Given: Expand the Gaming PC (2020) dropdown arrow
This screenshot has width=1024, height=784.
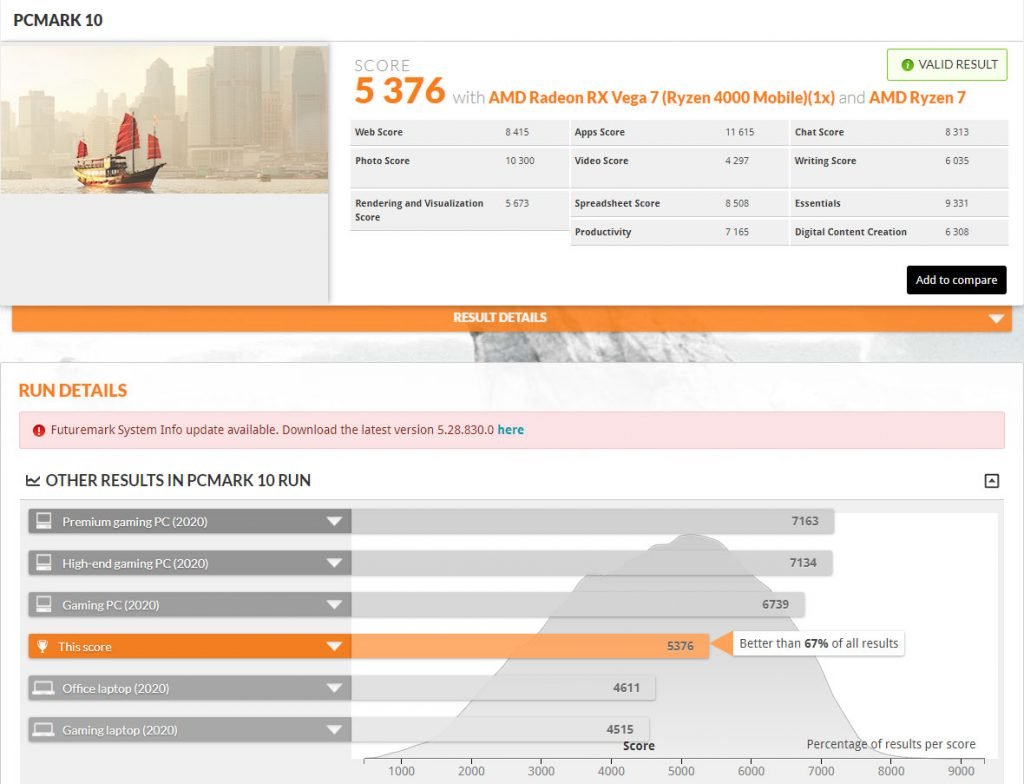Looking at the screenshot, I should (334, 605).
